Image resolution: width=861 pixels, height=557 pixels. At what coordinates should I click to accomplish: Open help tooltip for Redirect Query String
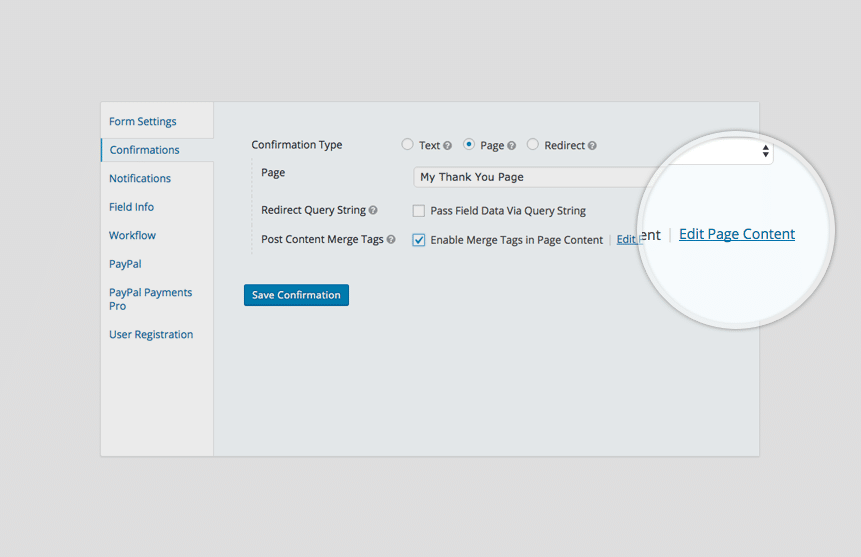coord(373,211)
